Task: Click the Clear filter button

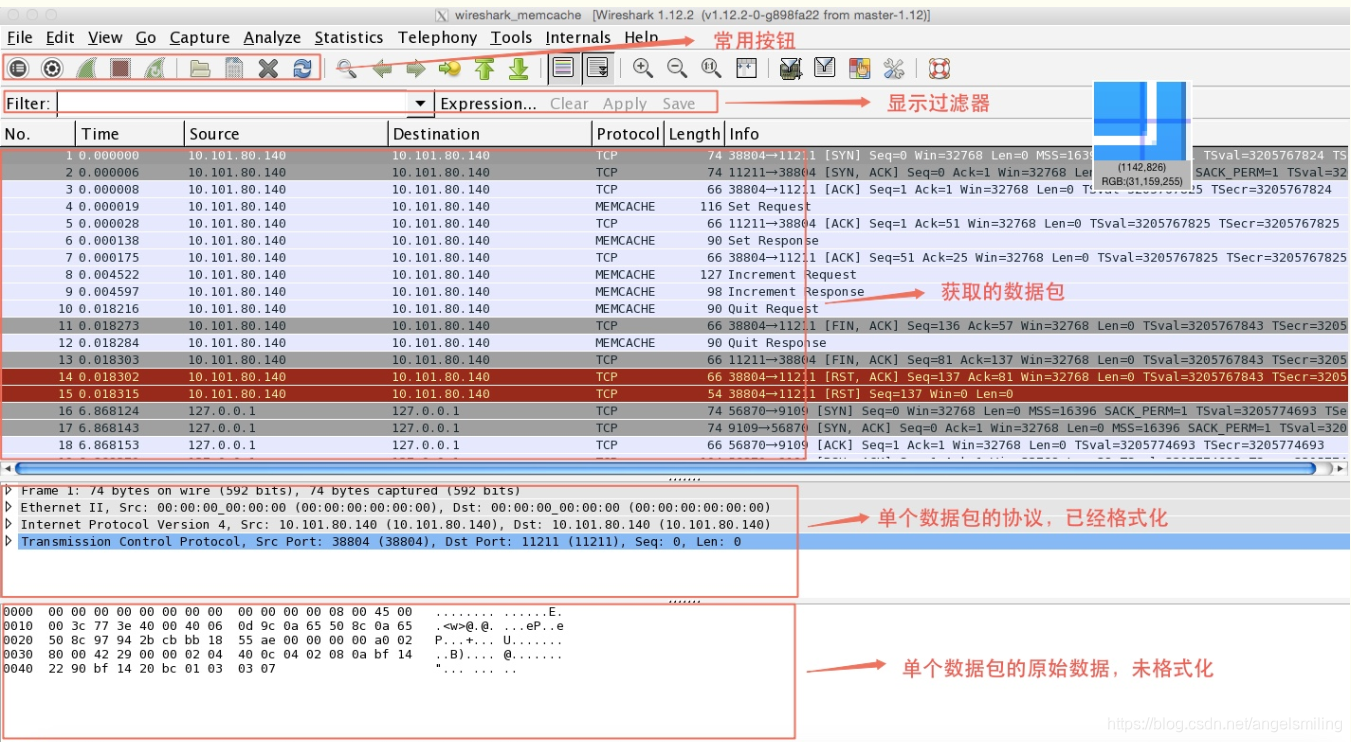Action: click(569, 103)
